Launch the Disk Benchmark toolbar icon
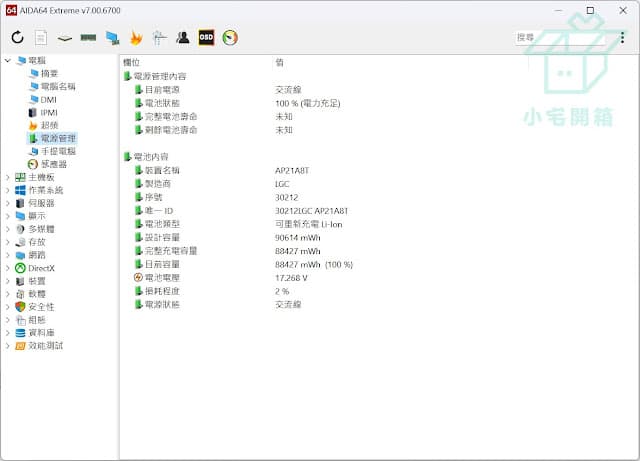This screenshot has width=640, height=461. click(x=65, y=38)
